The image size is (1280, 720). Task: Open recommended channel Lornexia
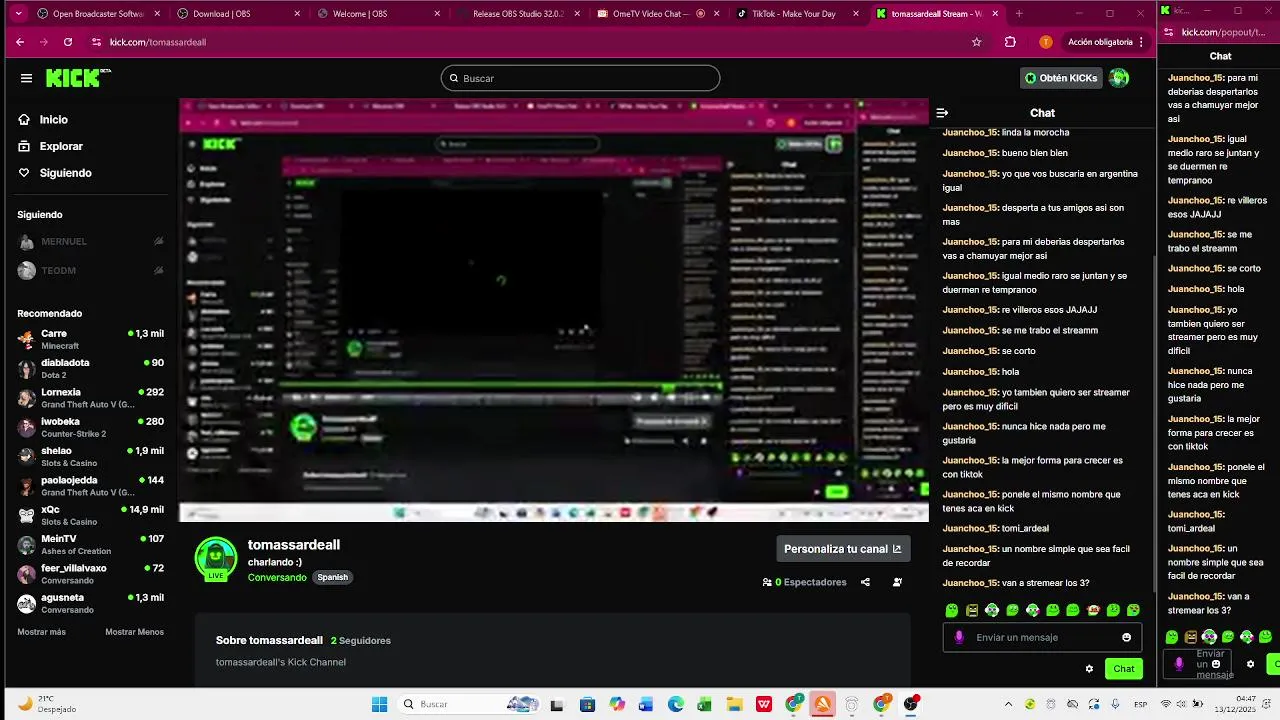tap(90, 398)
